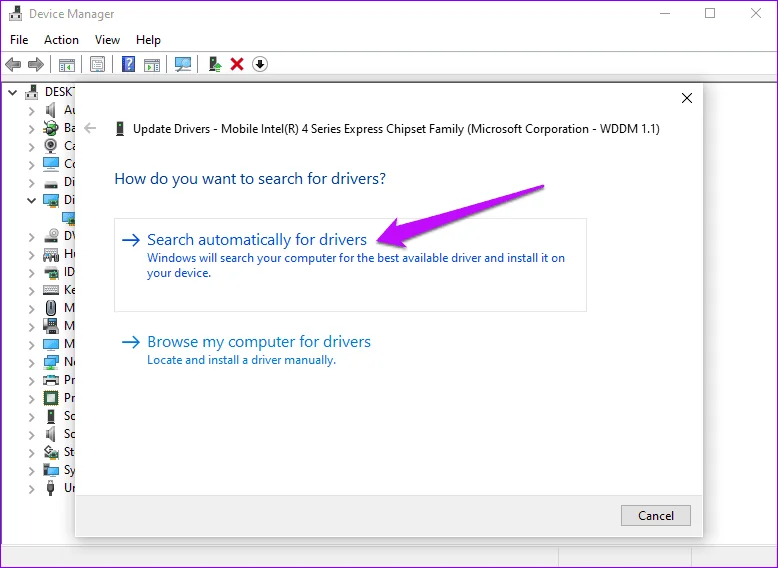Click the Cancel button in the dialog
778x568 pixels.
pos(655,515)
